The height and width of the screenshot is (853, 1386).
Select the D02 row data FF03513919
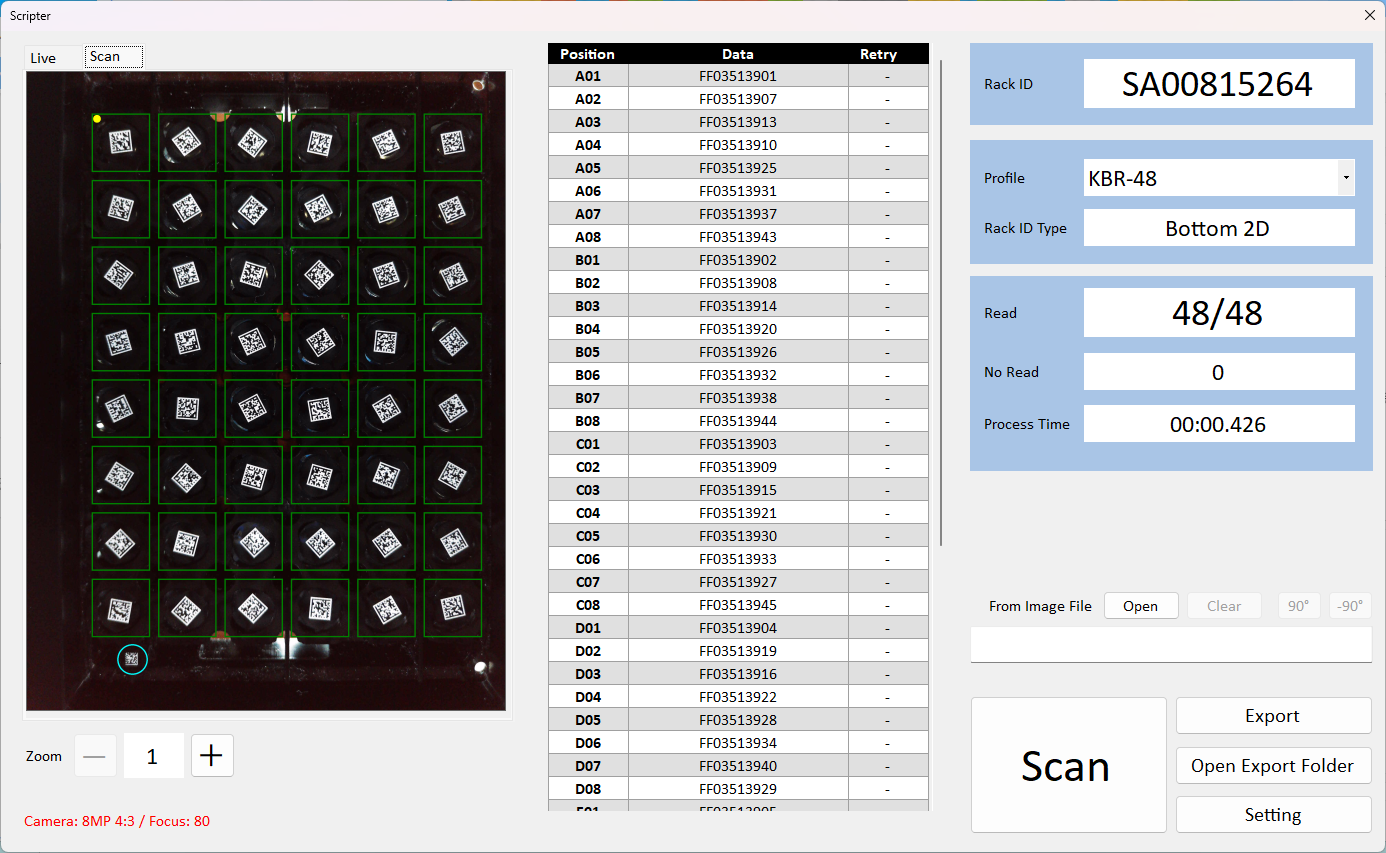pyautogui.click(x=738, y=651)
